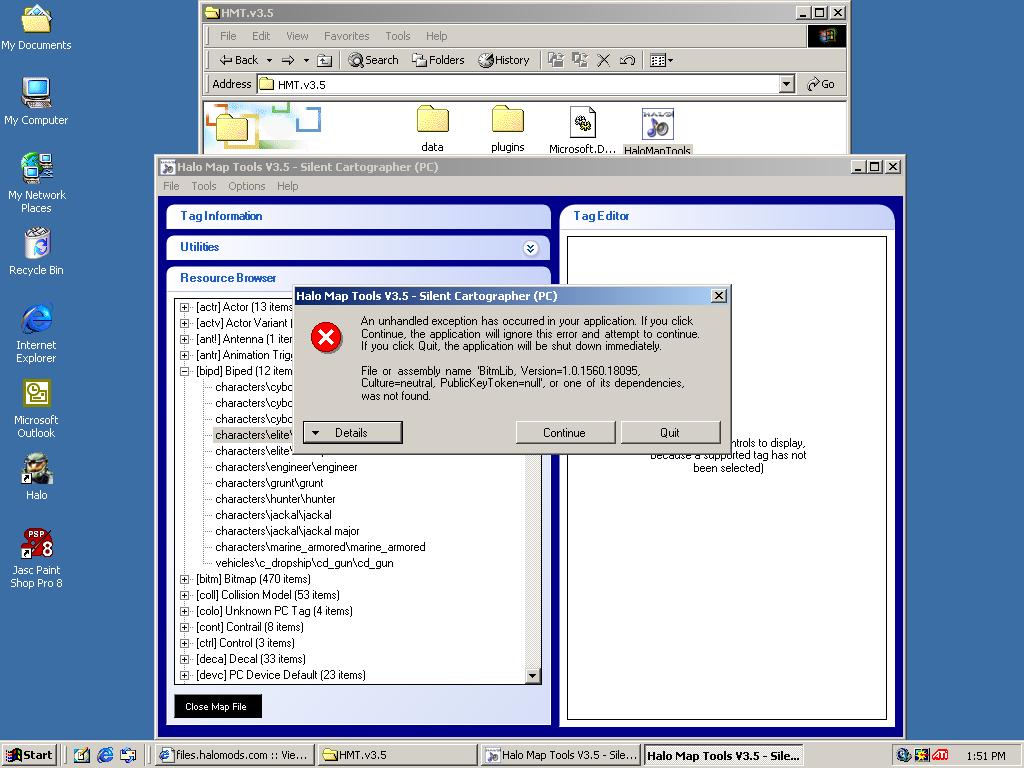Click the Show Desktop quick launch icon
Image resolution: width=1024 pixels, height=768 pixels.
pos(82,755)
